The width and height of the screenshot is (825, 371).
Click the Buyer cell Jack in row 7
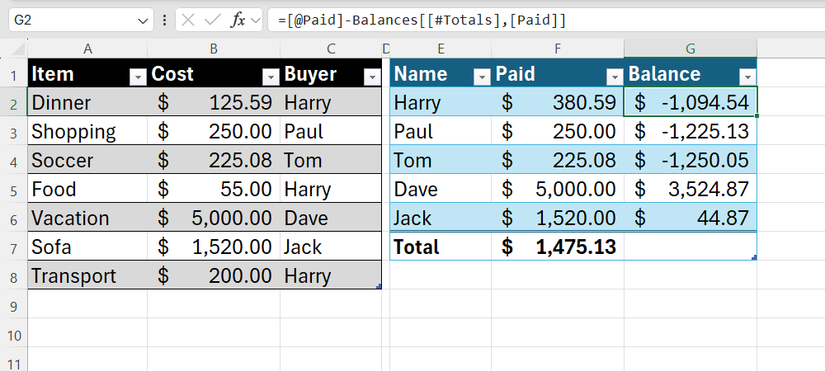point(330,247)
